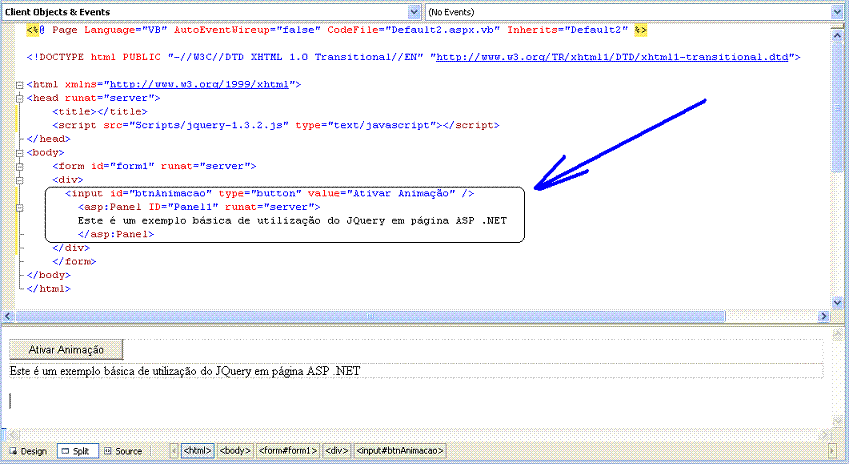This screenshot has width=849, height=464.
Task: Click the source pane horizontal scroll left arrow
Action: pos(8,316)
